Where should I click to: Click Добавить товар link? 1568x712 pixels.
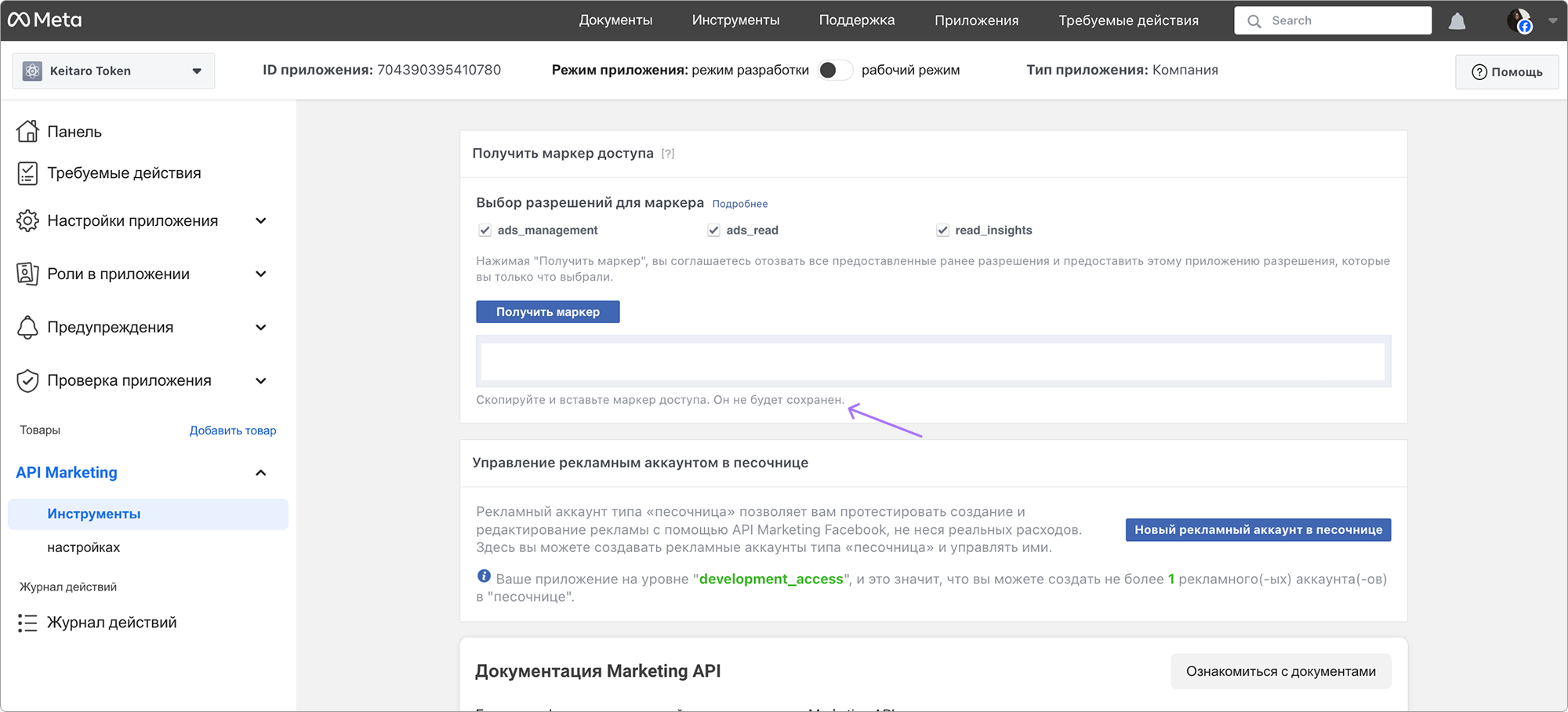233,430
